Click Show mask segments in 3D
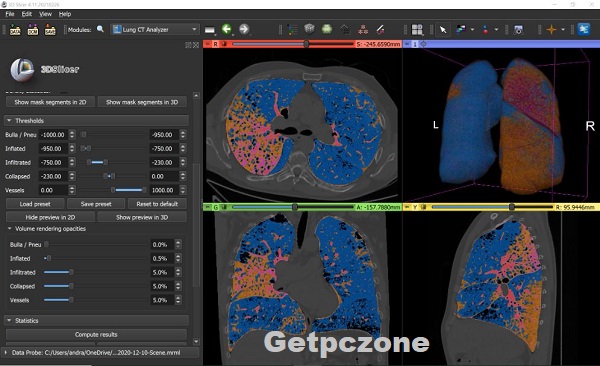The height and width of the screenshot is (366, 600). click(x=142, y=102)
